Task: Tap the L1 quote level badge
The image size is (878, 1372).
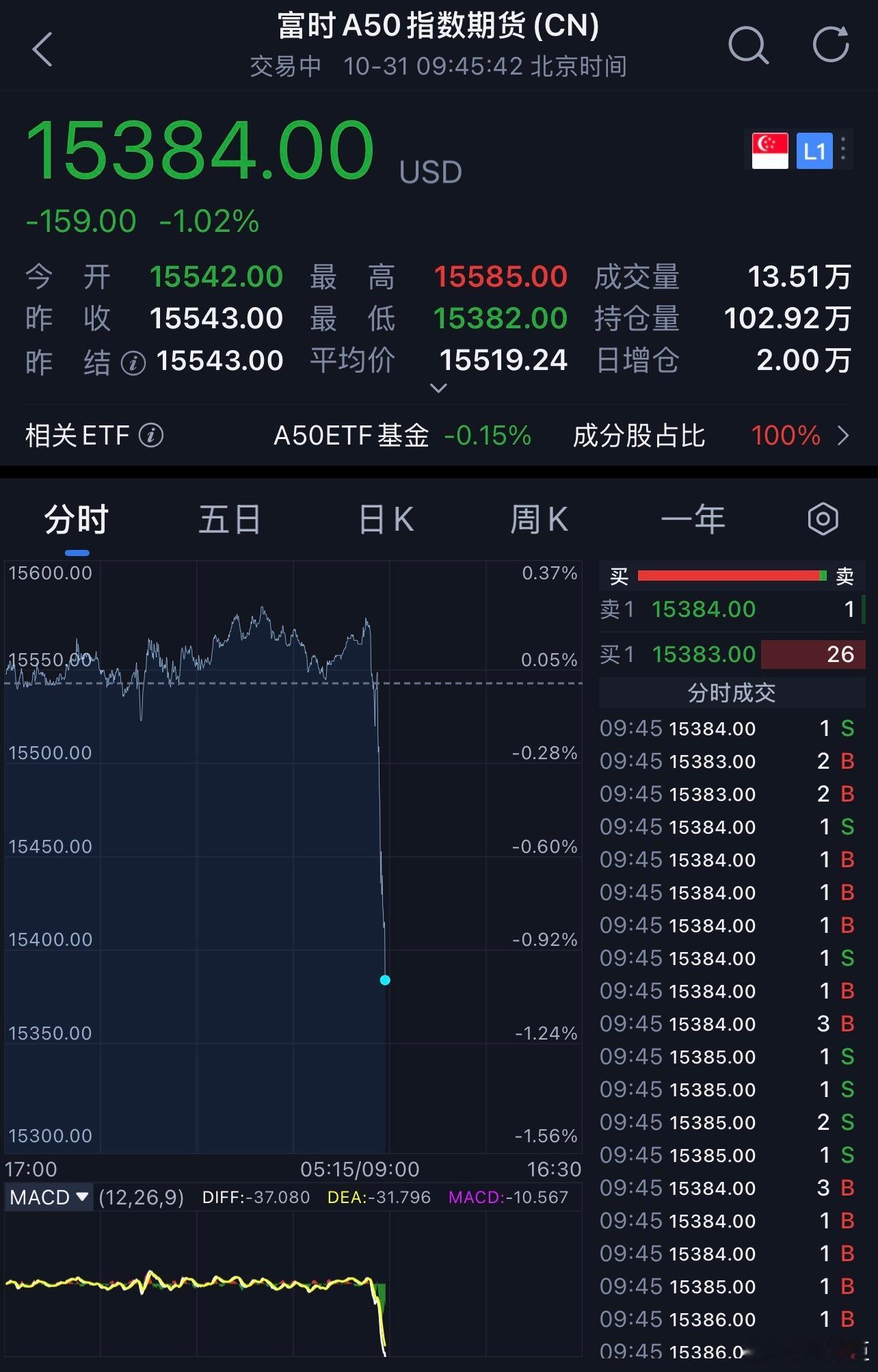Action: pyautogui.click(x=814, y=150)
